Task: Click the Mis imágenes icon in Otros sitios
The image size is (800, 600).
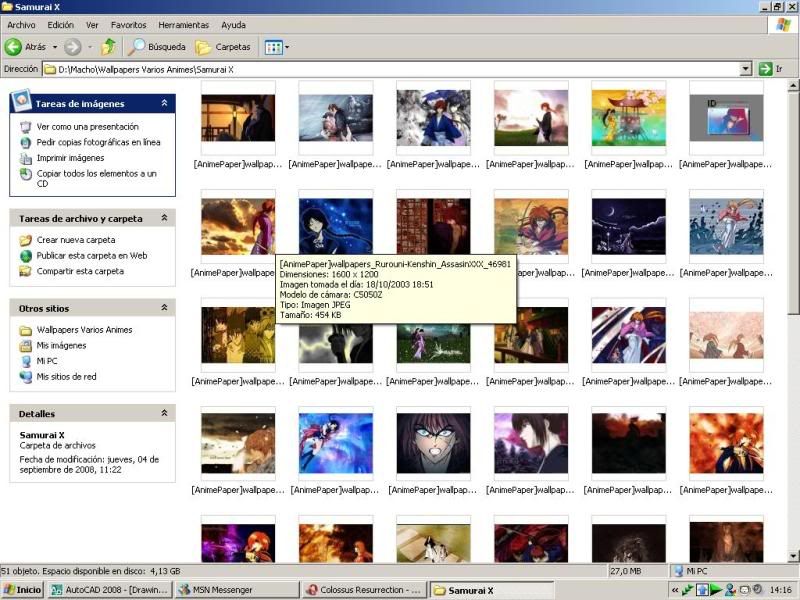Action: (26, 346)
